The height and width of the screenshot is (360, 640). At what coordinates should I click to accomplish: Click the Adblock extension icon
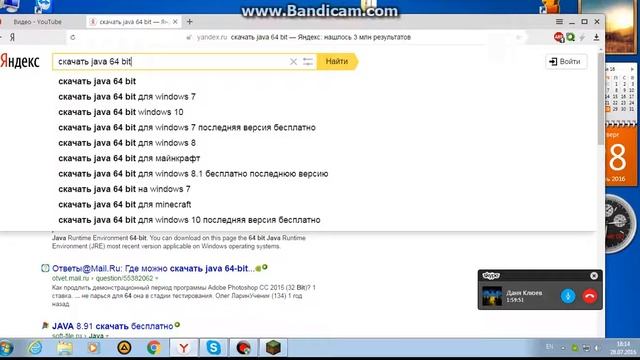click(559, 38)
